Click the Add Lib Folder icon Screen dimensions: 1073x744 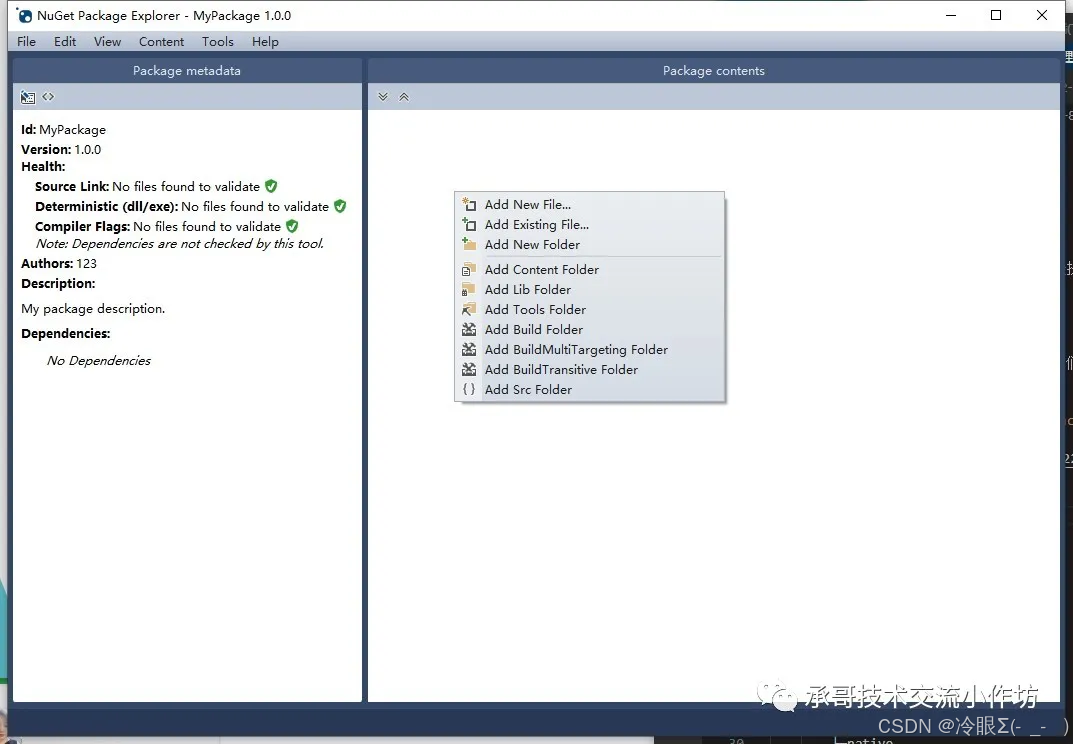coord(469,289)
